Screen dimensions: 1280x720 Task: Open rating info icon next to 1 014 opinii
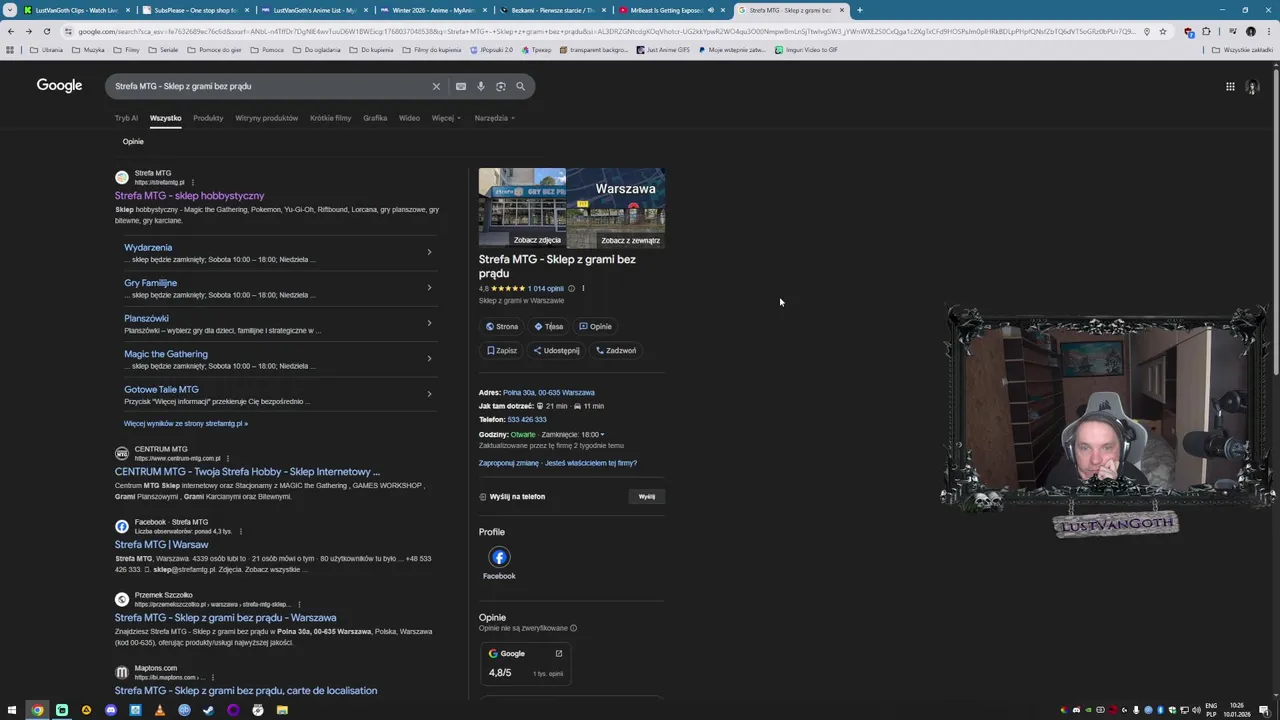[571, 288]
